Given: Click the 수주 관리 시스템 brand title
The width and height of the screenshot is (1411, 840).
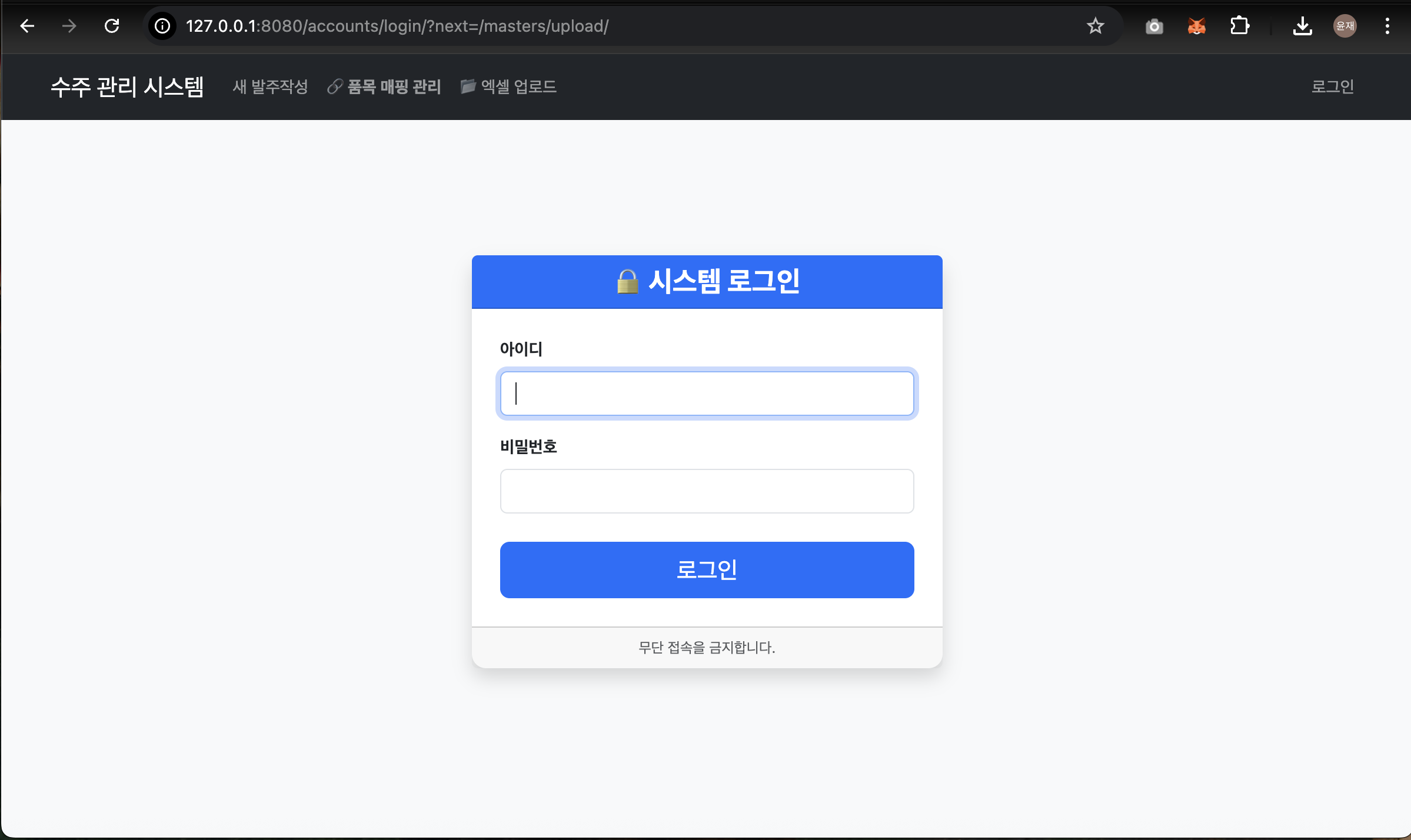Looking at the screenshot, I should click(127, 87).
